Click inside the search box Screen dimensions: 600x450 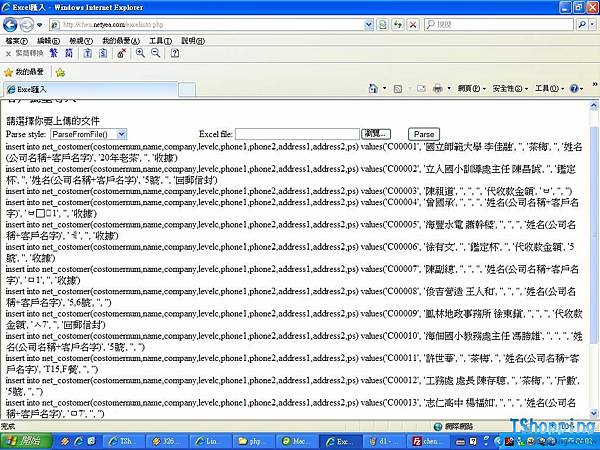499,25
